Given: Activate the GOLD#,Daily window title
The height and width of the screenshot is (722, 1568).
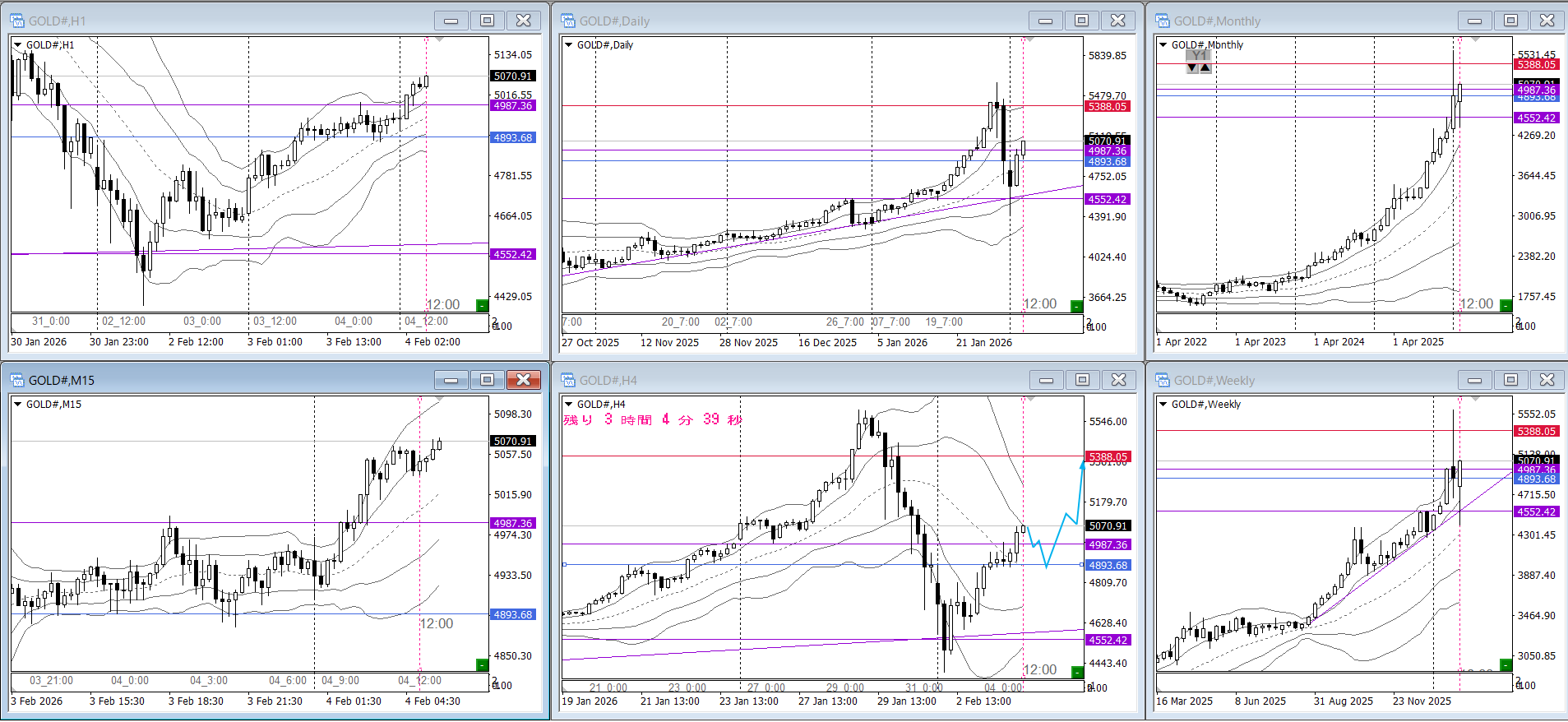Looking at the screenshot, I should coord(614,21).
